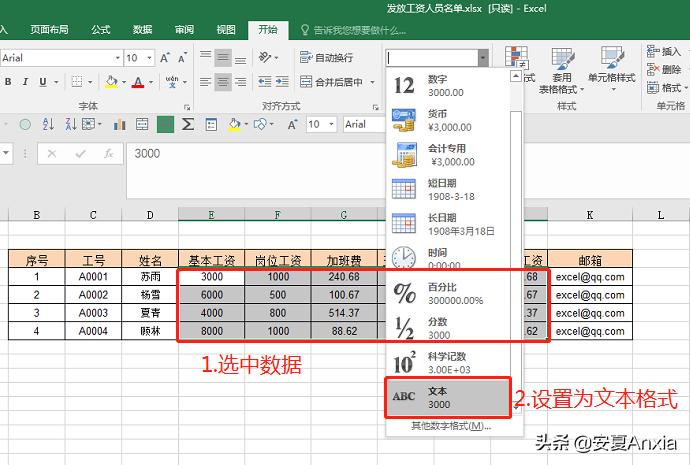Click 合并后居中 merge and center button
The width and height of the screenshot is (690, 465).
pyautogui.click(x=331, y=82)
